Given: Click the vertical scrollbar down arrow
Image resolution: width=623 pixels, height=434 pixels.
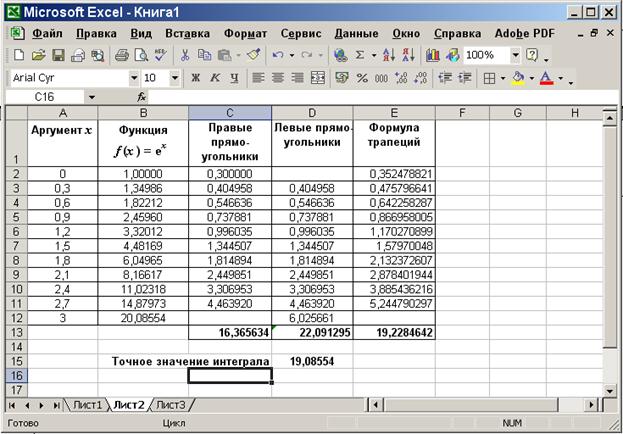Looking at the screenshot, I should coord(609,391).
